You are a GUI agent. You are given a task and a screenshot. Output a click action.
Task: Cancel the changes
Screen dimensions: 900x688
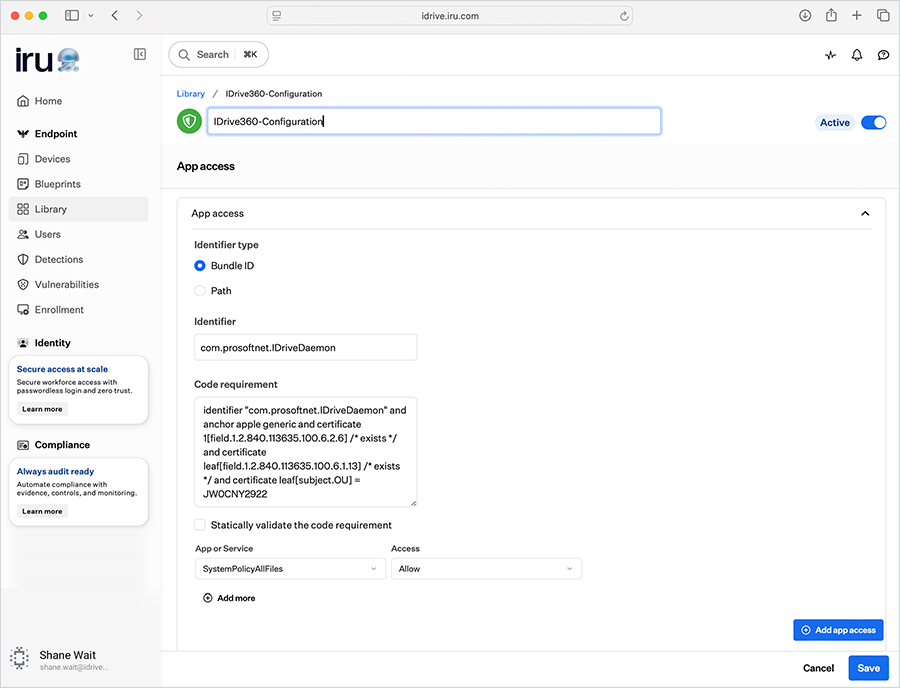coord(818,668)
